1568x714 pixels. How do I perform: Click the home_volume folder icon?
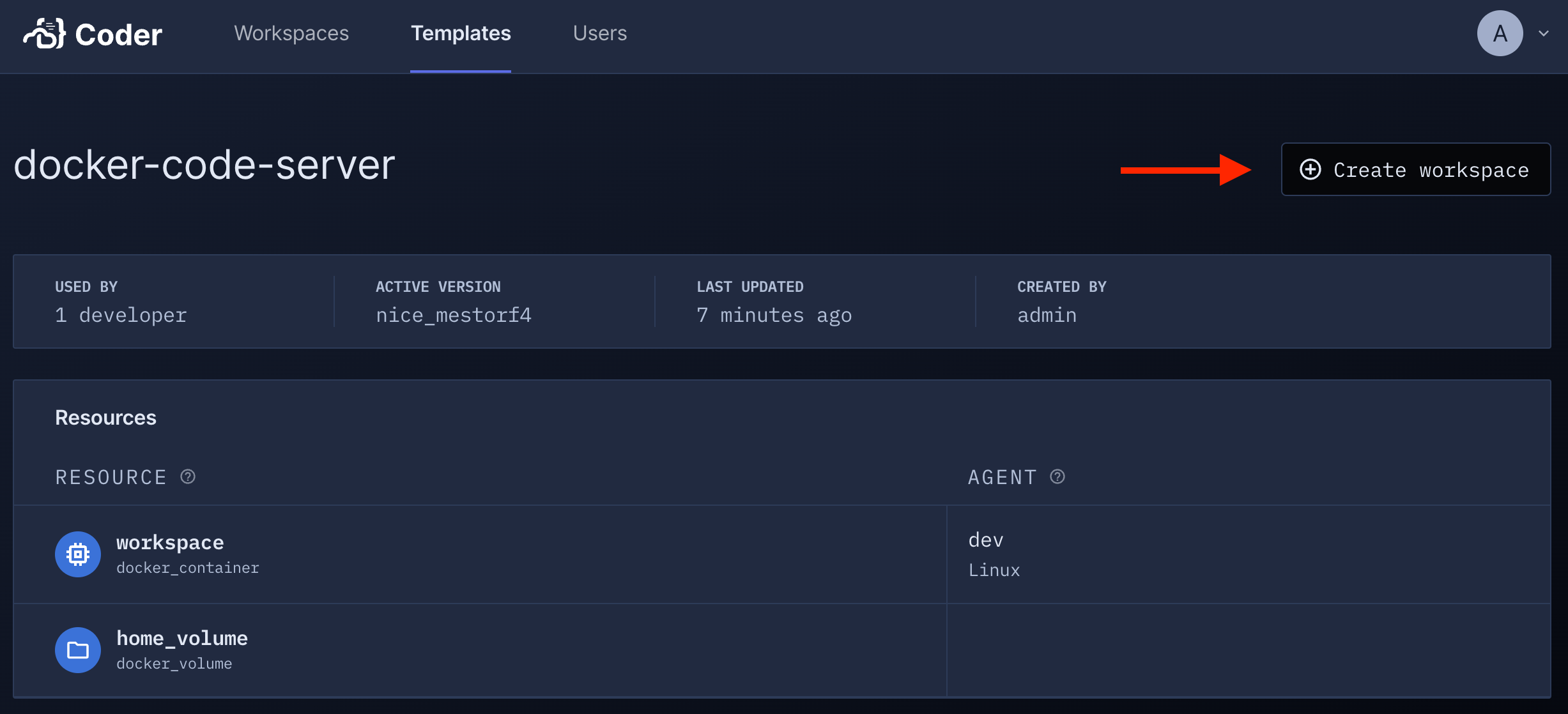[x=78, y=650]
